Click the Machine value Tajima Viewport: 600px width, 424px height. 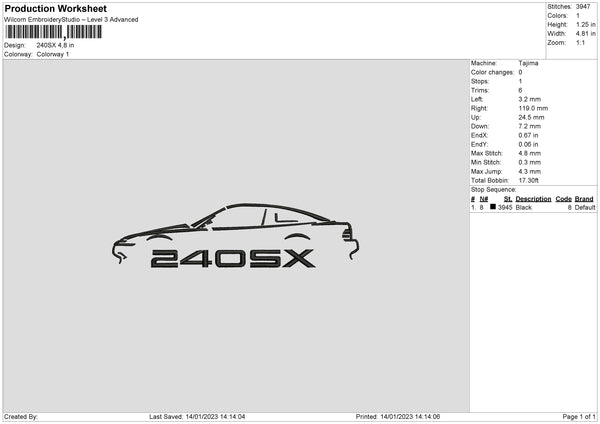(528, 63)
